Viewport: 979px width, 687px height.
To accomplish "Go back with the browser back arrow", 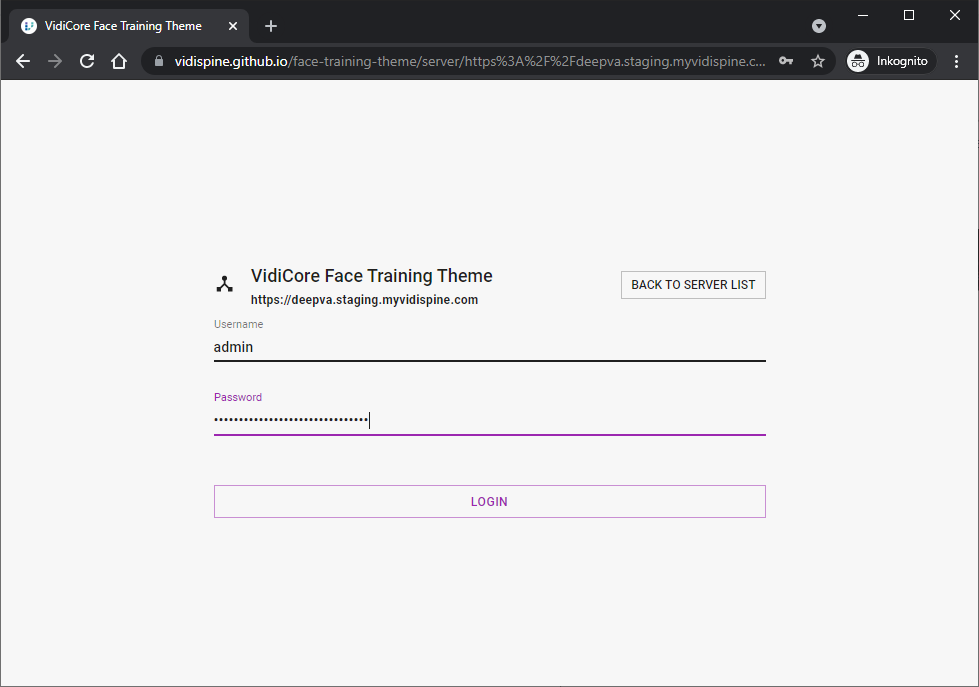I will pyautogui.click(x=23, y=61).
